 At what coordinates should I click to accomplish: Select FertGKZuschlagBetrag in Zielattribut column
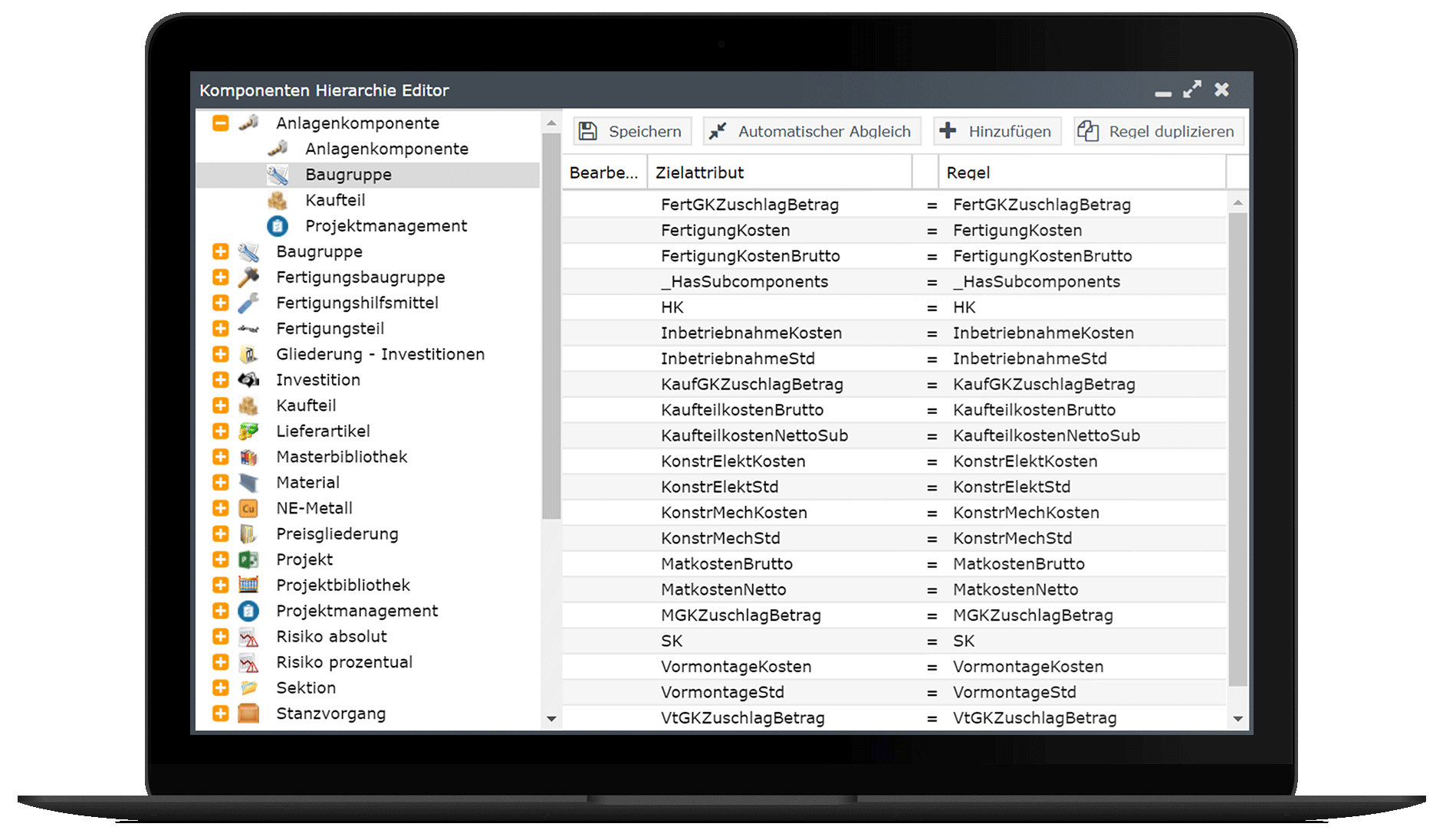[750, 205]
